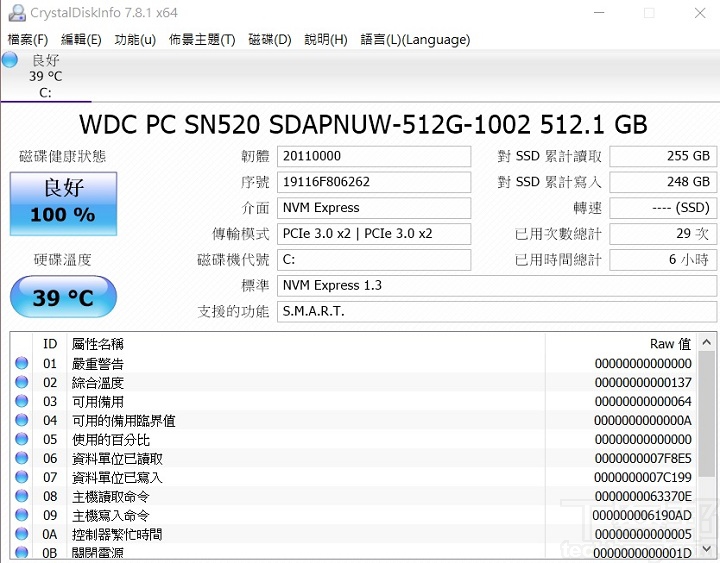
Task: Select the 主機讀取命令 attribute name
Action: click(111, 496)
